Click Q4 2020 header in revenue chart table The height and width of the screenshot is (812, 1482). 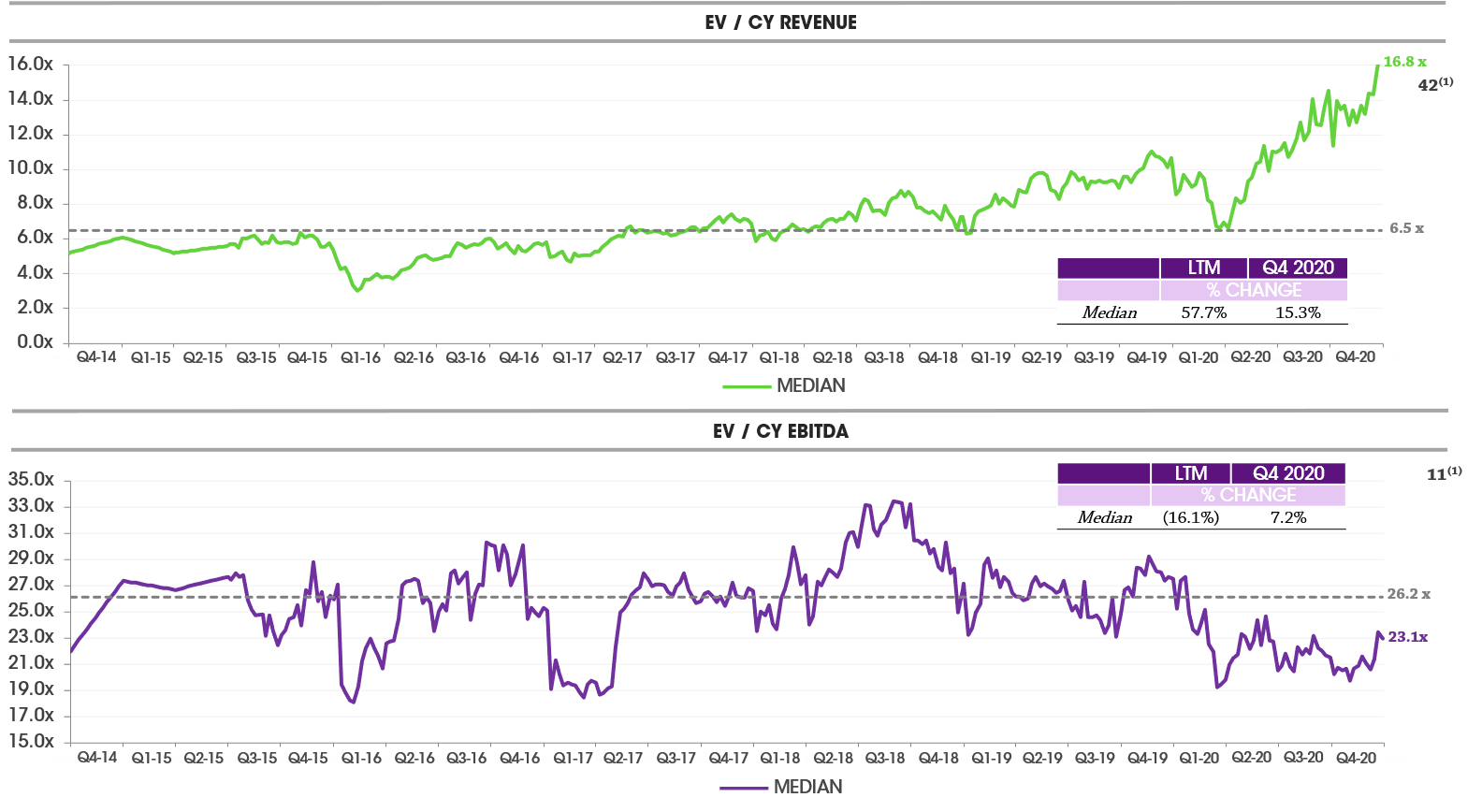pyautogui.click(x=1298, y=268)
